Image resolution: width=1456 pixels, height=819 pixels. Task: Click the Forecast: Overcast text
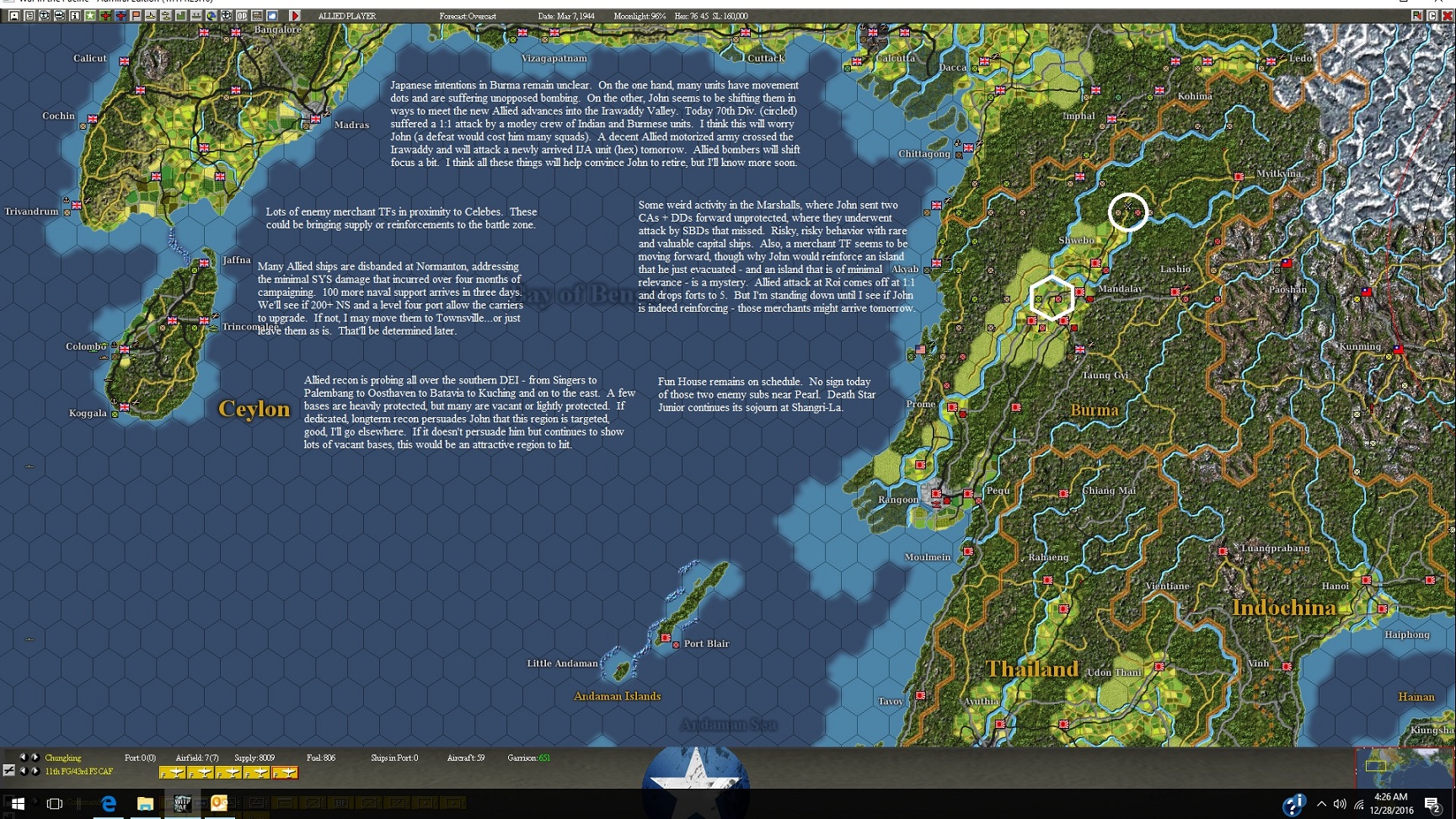468,16
